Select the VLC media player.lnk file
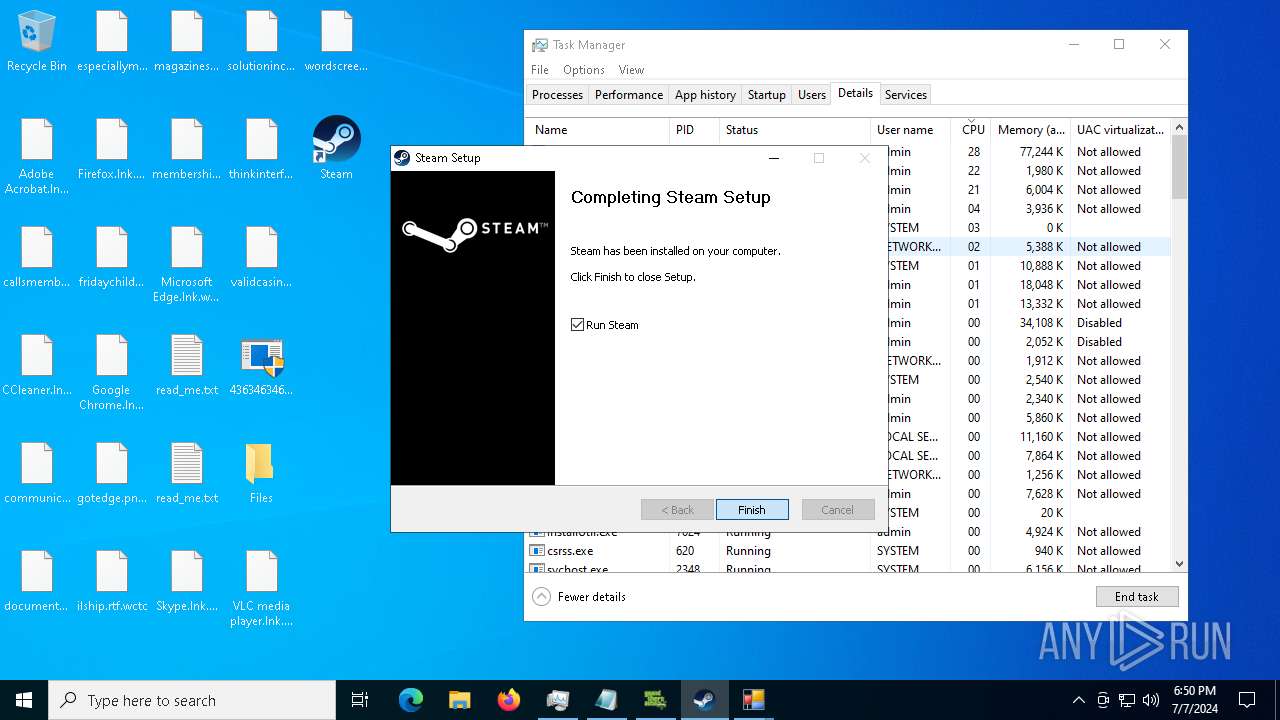 [x=261, y=588]
